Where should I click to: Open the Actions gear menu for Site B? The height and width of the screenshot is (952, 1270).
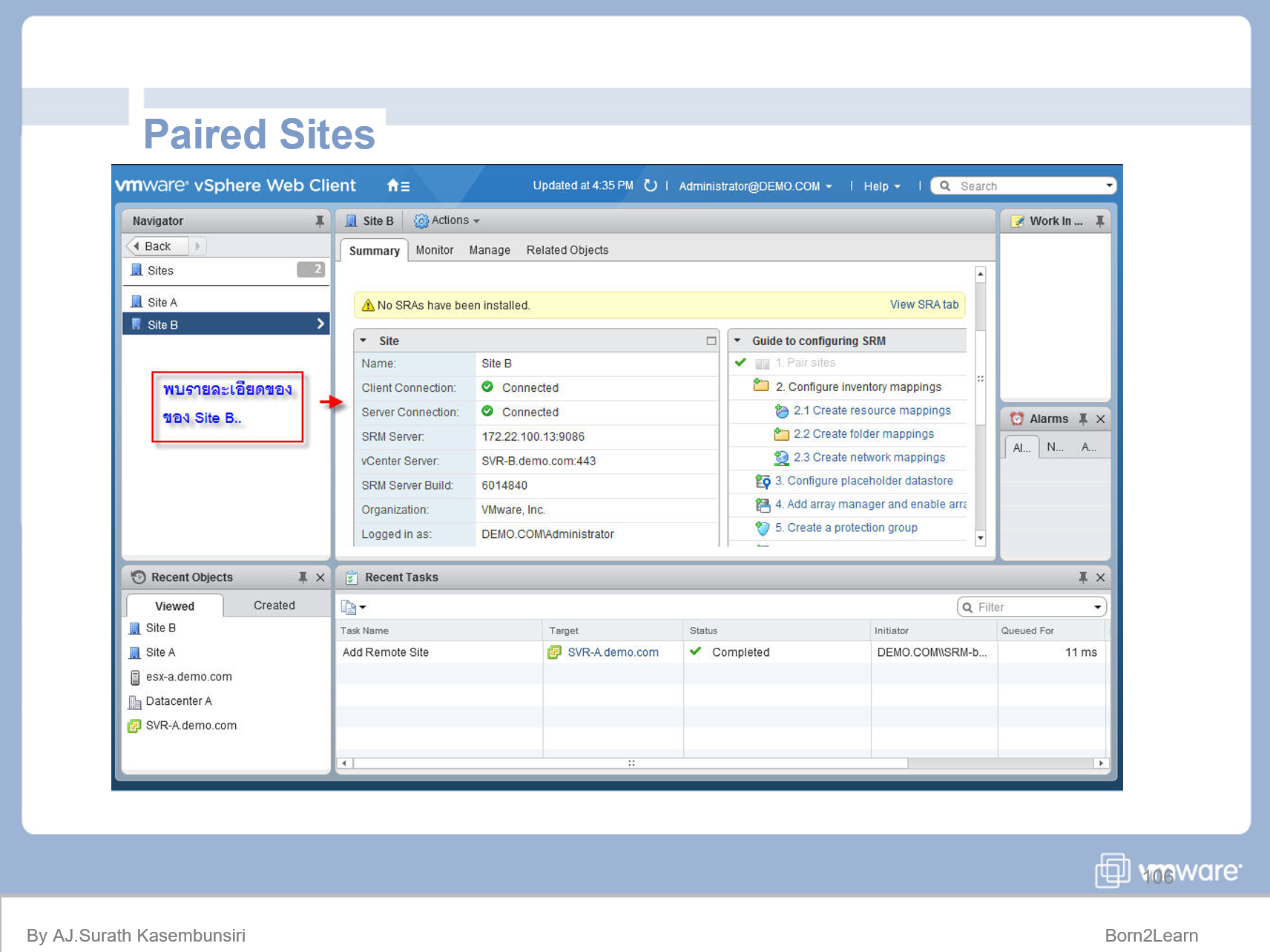(421, 220)
